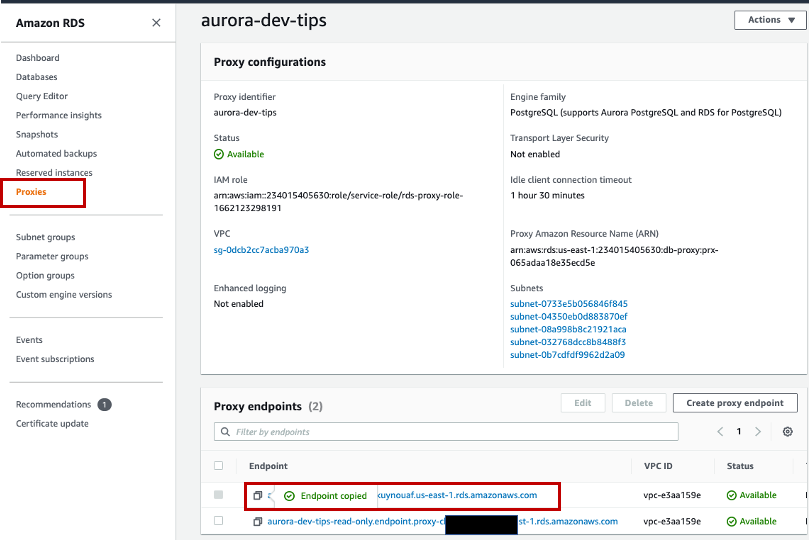Open Recommendations in the sidebar
Viewport: 809px width, 540px height.
(x=53, y=404)
